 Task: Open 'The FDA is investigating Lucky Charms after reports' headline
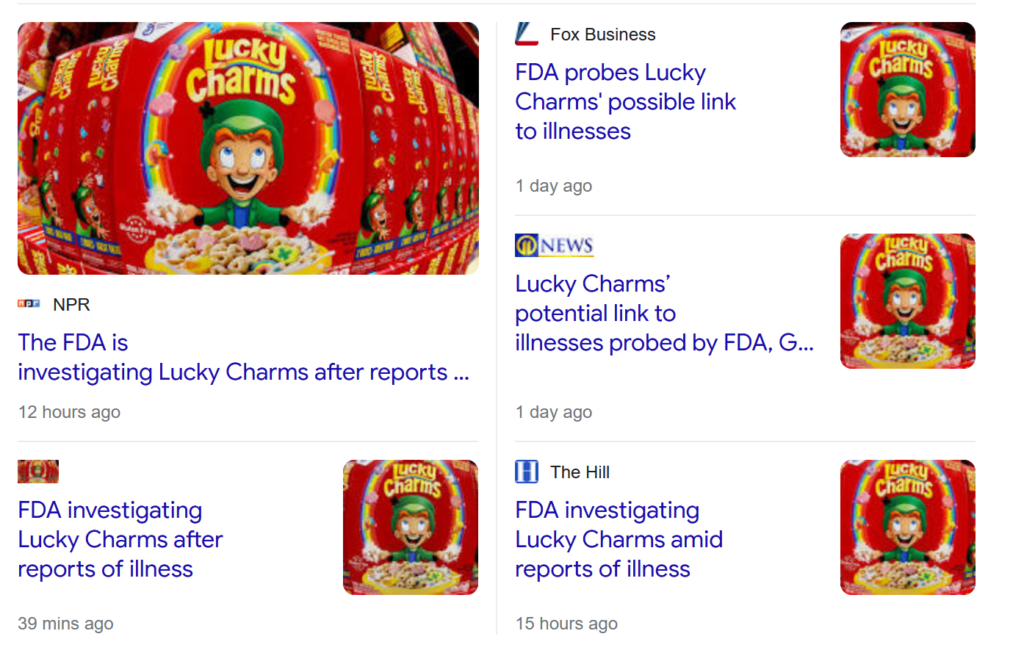[243, 357]
